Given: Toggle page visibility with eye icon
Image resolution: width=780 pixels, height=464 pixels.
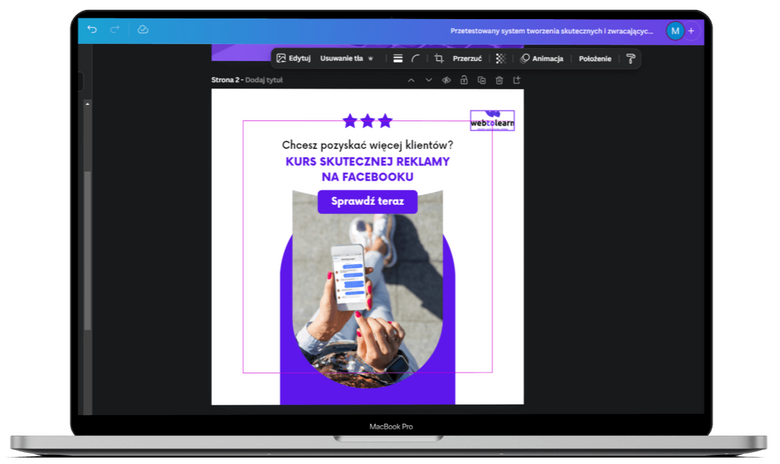Looking at the screenshot, I should (446, 80).
